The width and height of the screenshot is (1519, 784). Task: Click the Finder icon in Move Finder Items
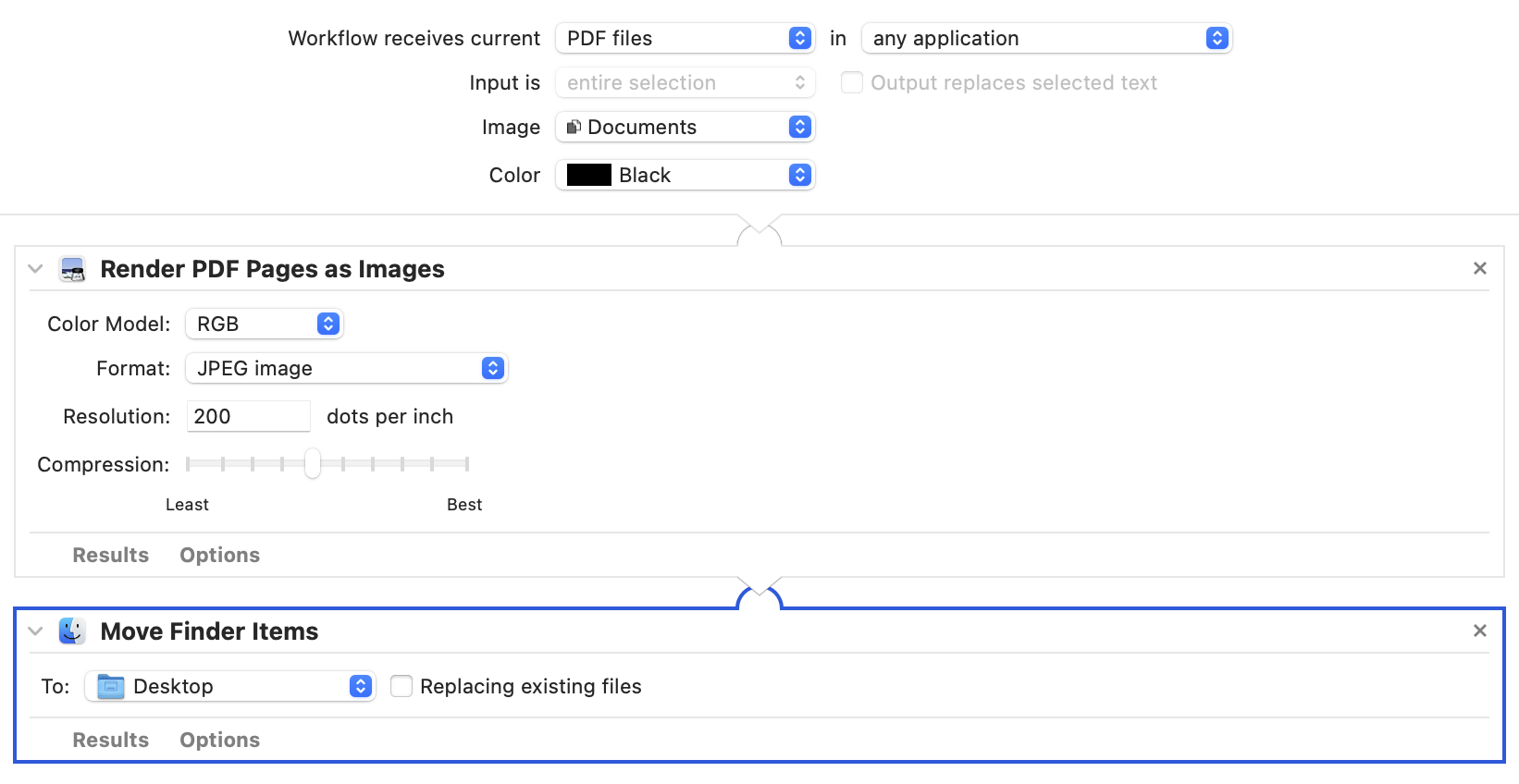(72, 631)
